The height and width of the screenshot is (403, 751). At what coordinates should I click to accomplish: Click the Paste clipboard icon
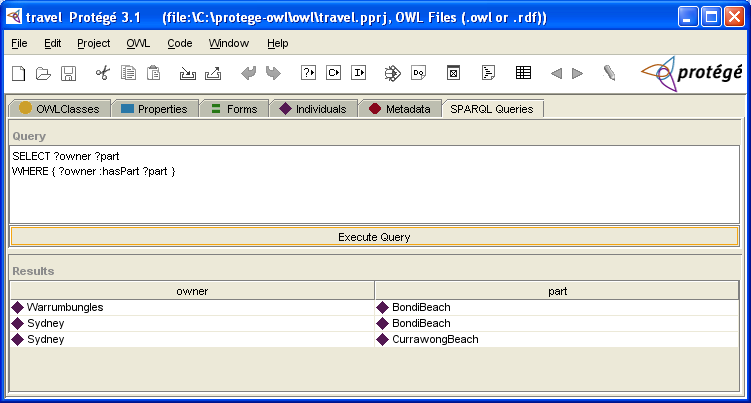pyautogui.click(x=154, y=73)
